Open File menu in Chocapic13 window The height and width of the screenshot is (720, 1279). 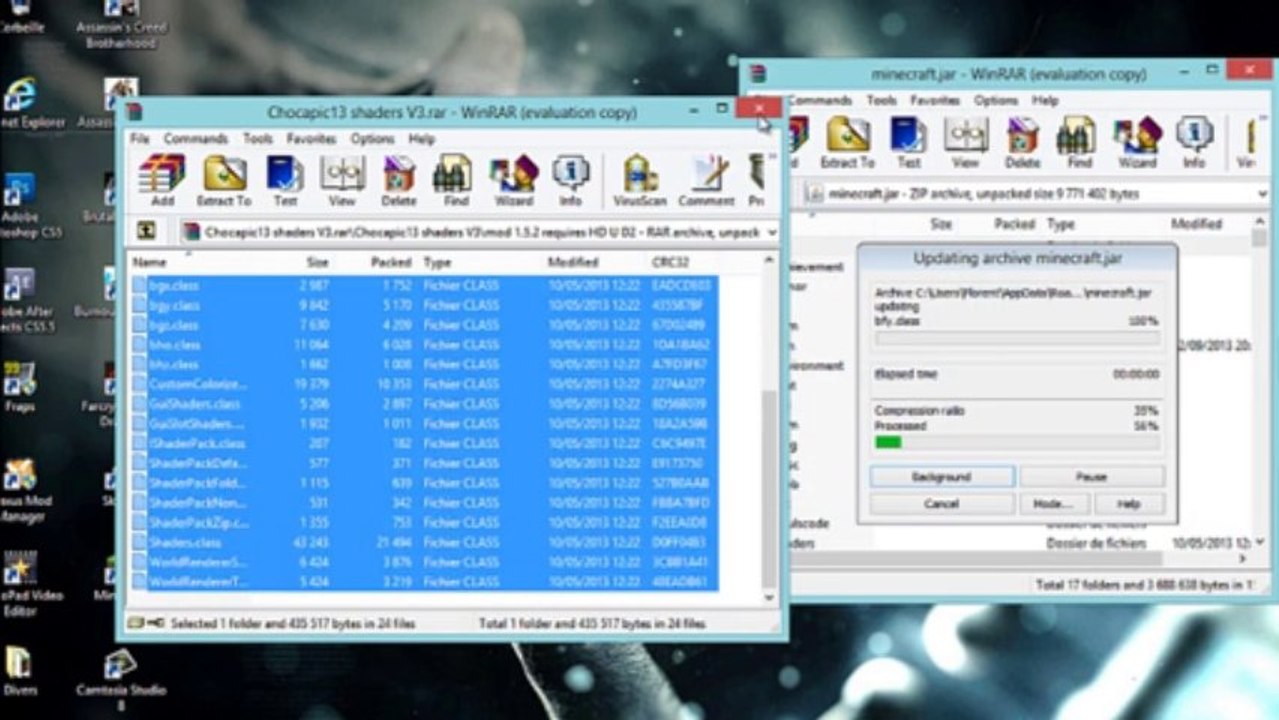tap(139, 139)
